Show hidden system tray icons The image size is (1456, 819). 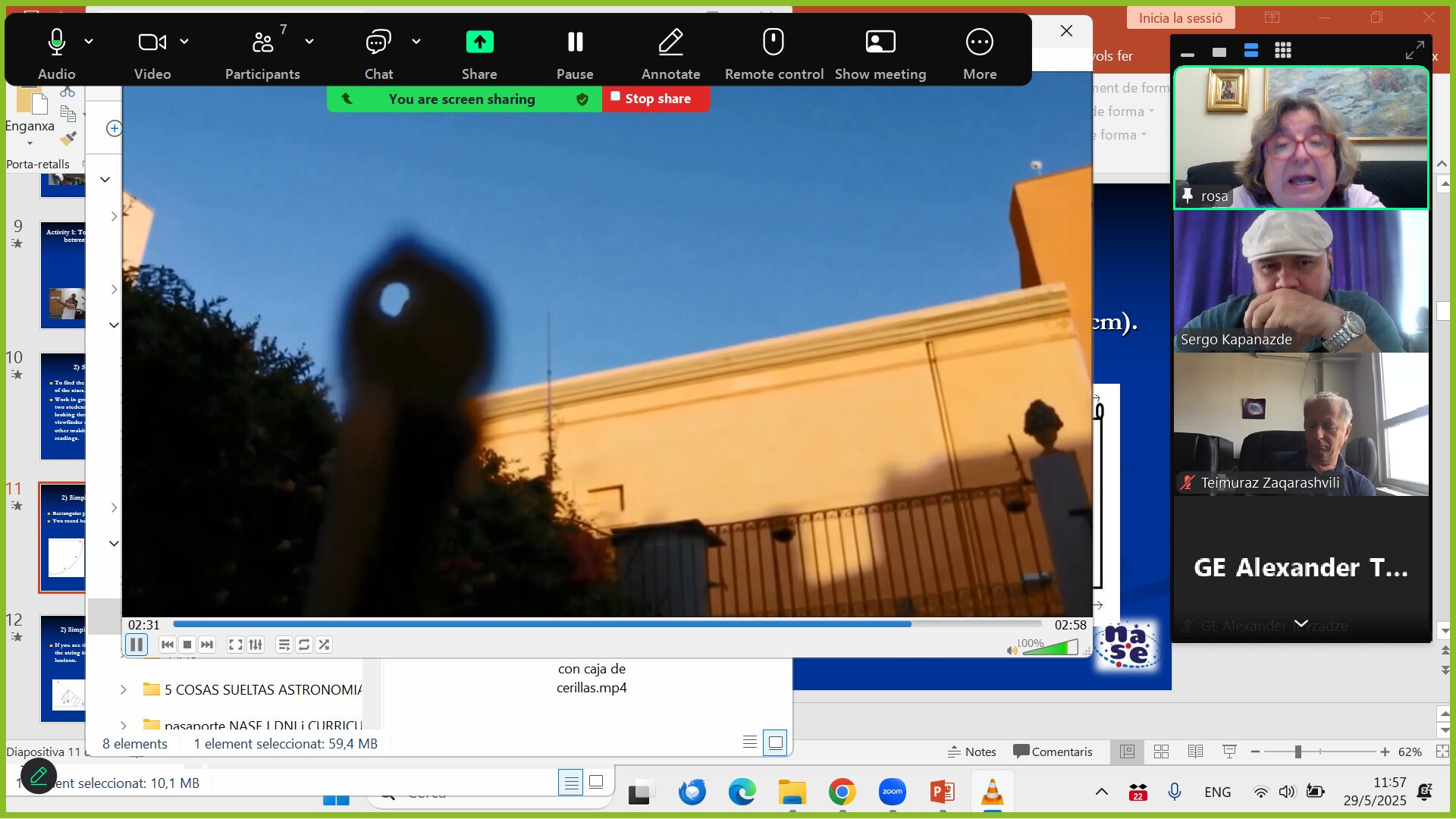(x=1101, y=792)
